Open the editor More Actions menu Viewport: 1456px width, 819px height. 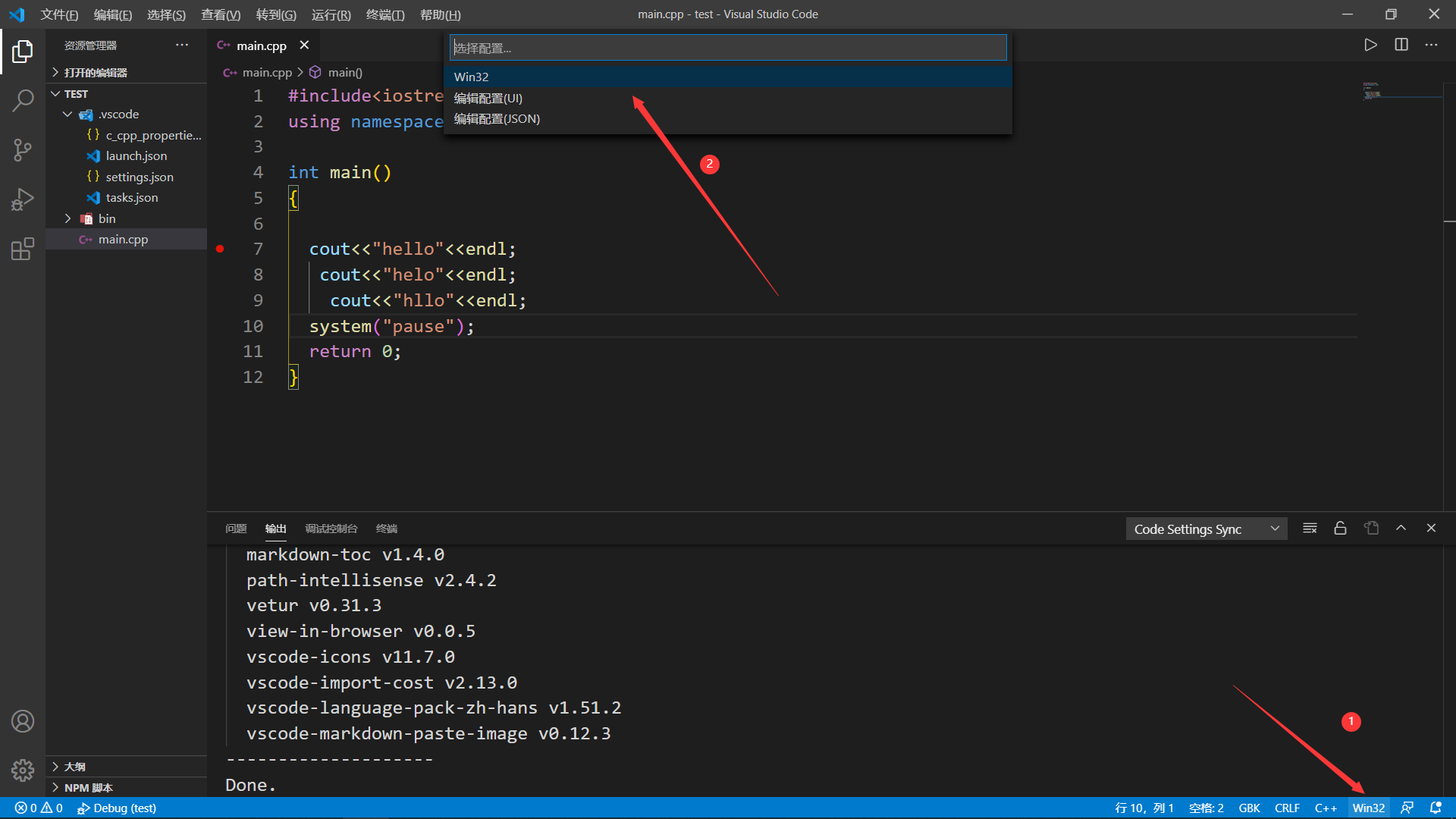coord(1431,45)
